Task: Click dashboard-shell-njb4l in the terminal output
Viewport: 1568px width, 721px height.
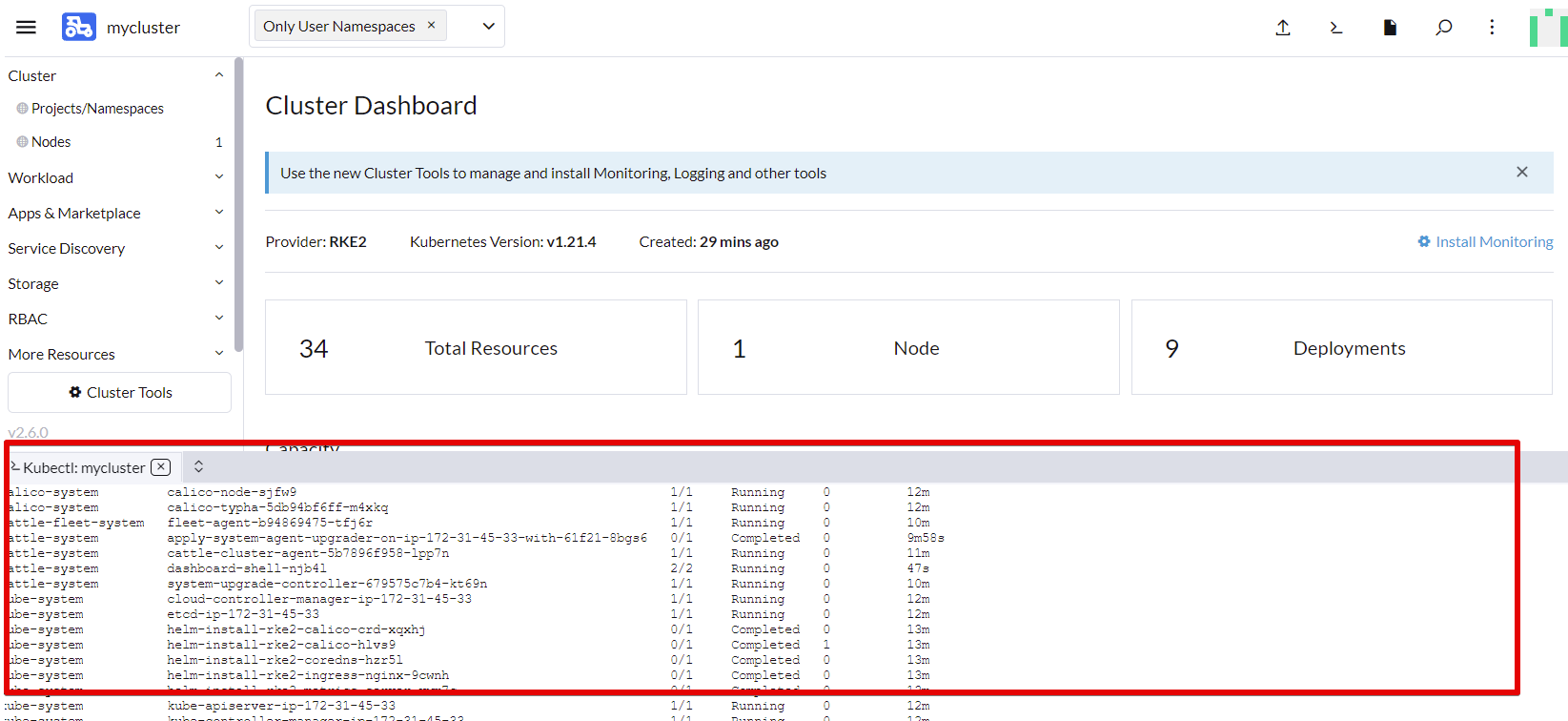Action: 247,568
